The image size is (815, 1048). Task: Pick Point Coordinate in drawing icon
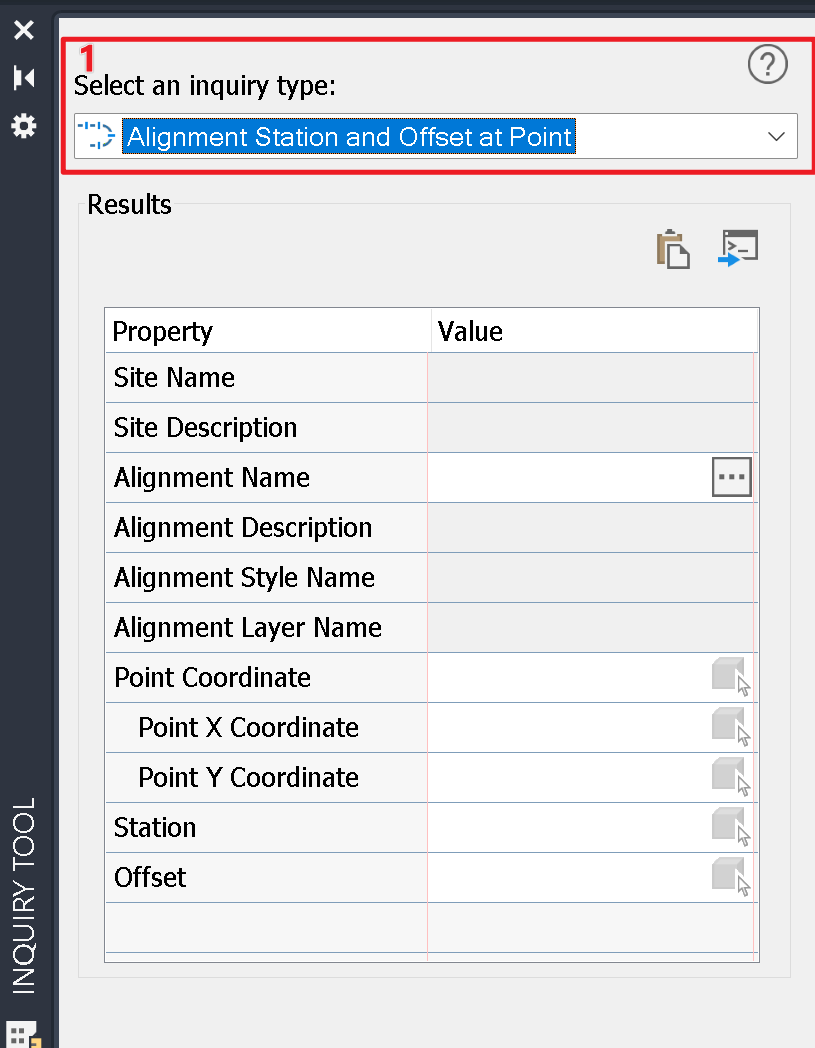[x=732, y=678]
